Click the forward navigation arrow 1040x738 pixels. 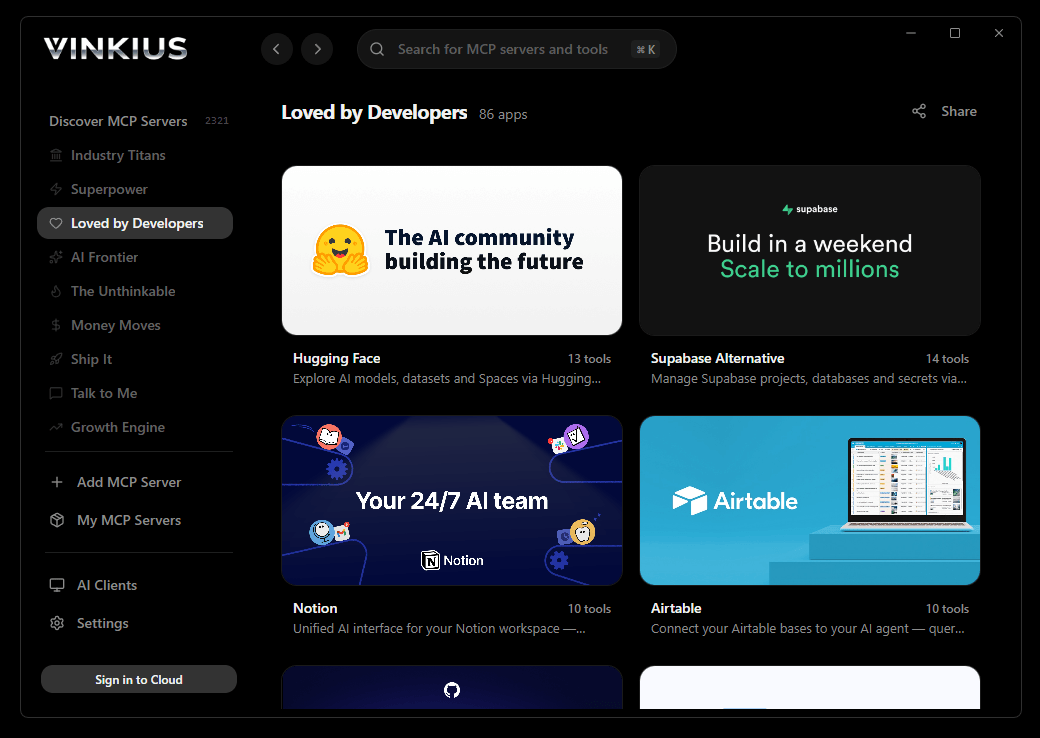tap(317, 49)
